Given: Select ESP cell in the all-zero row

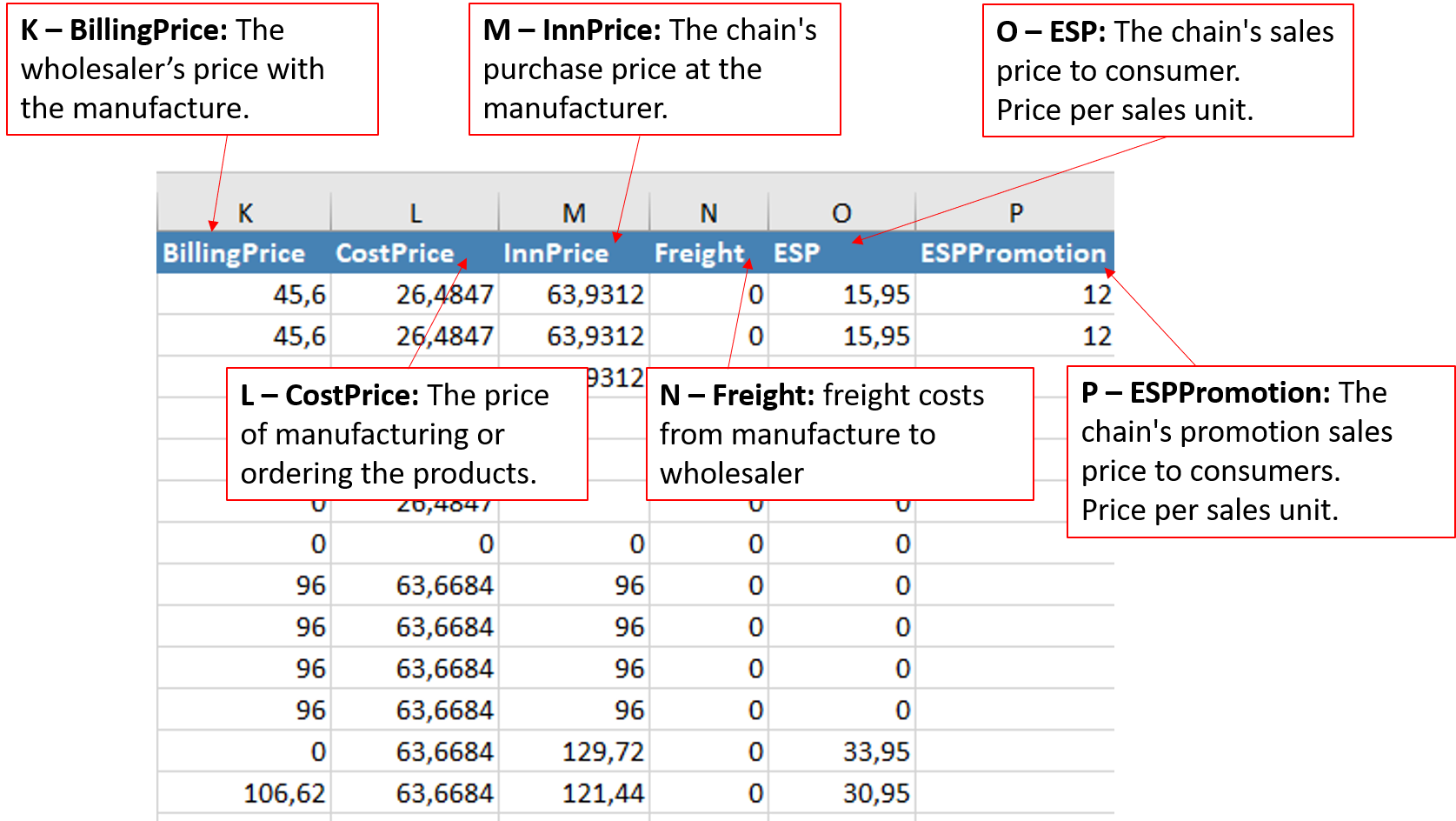Looking at the screenshot, I should [841, 544].
